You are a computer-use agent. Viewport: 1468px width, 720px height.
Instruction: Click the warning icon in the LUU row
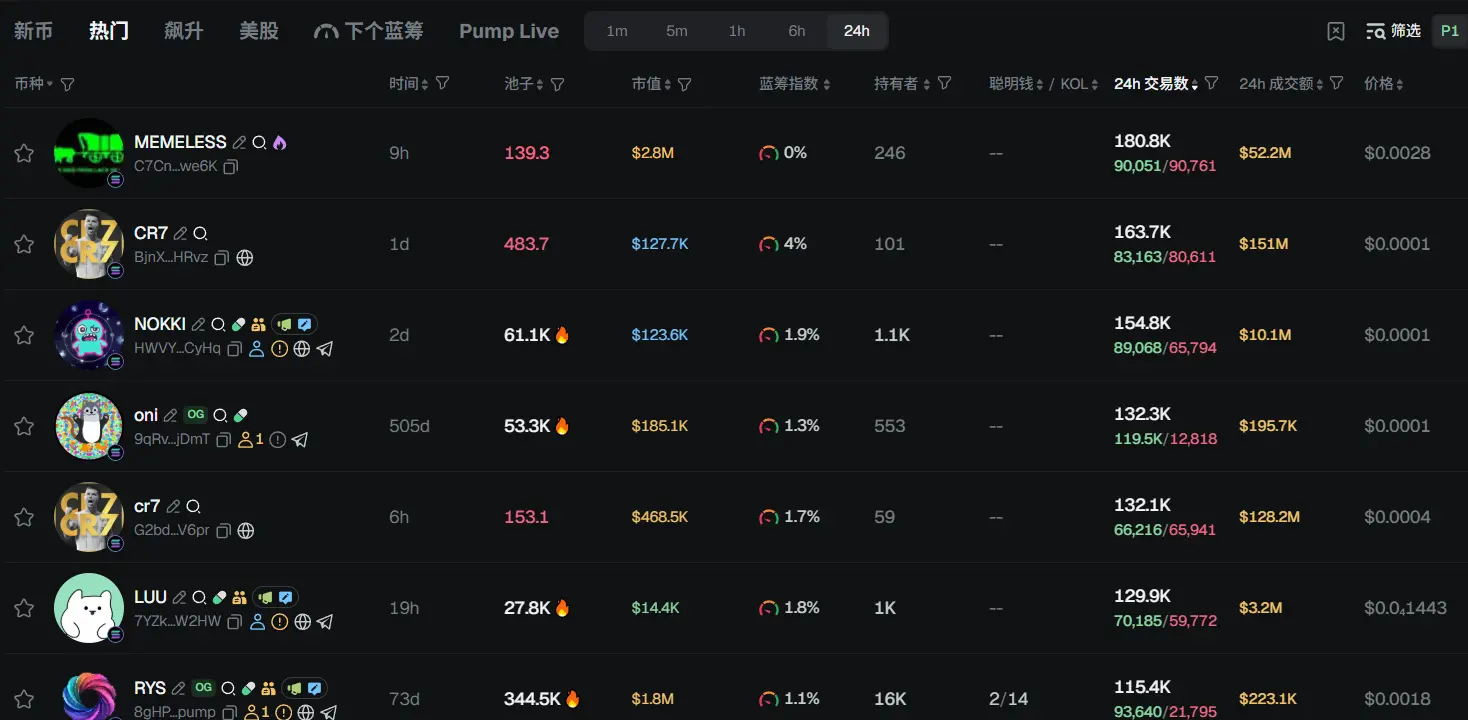click(280, 622)
